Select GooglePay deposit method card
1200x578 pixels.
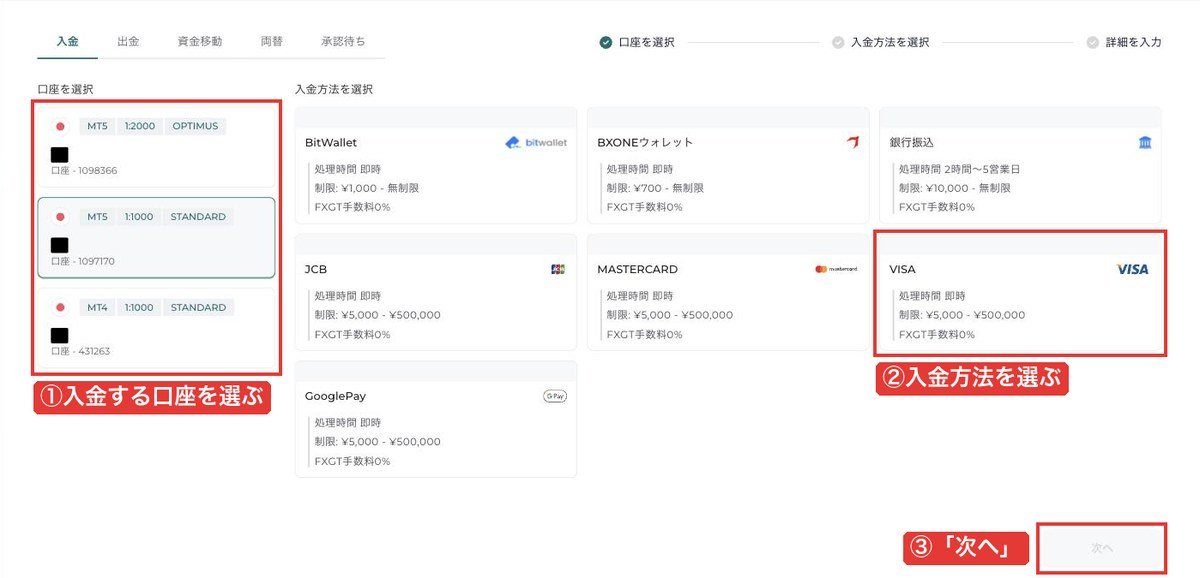point(436,419)
